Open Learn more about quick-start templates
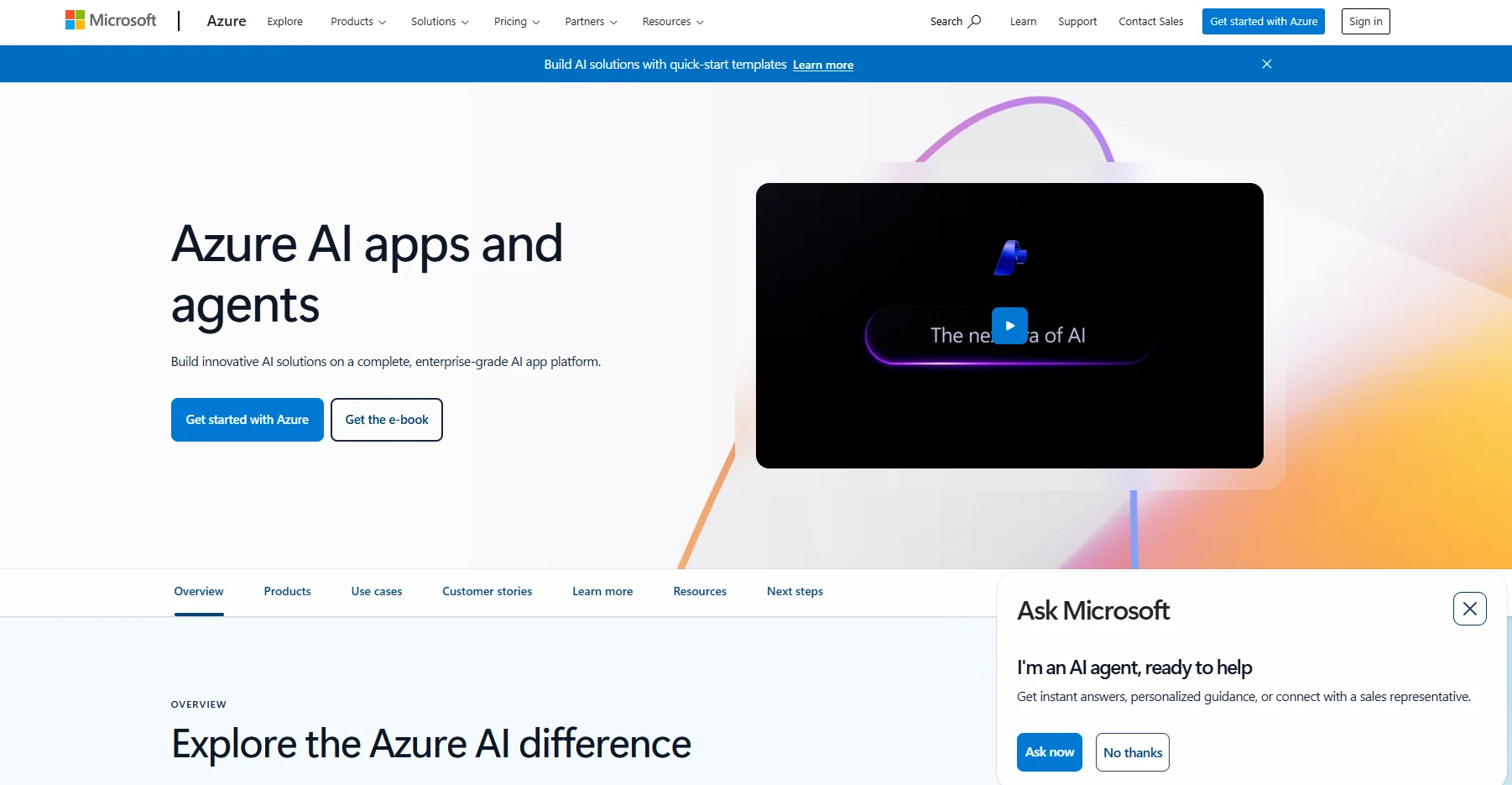 [822, 64]
